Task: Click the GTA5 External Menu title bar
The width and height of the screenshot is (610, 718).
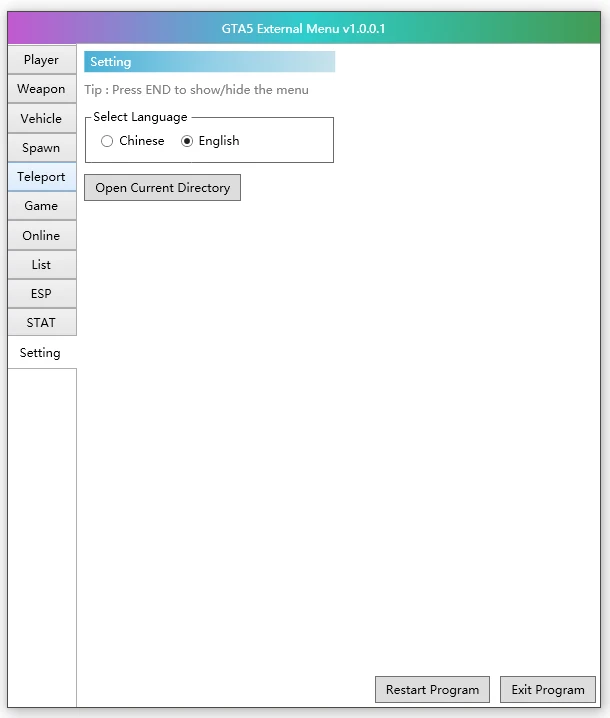Action: pos(304,28)
